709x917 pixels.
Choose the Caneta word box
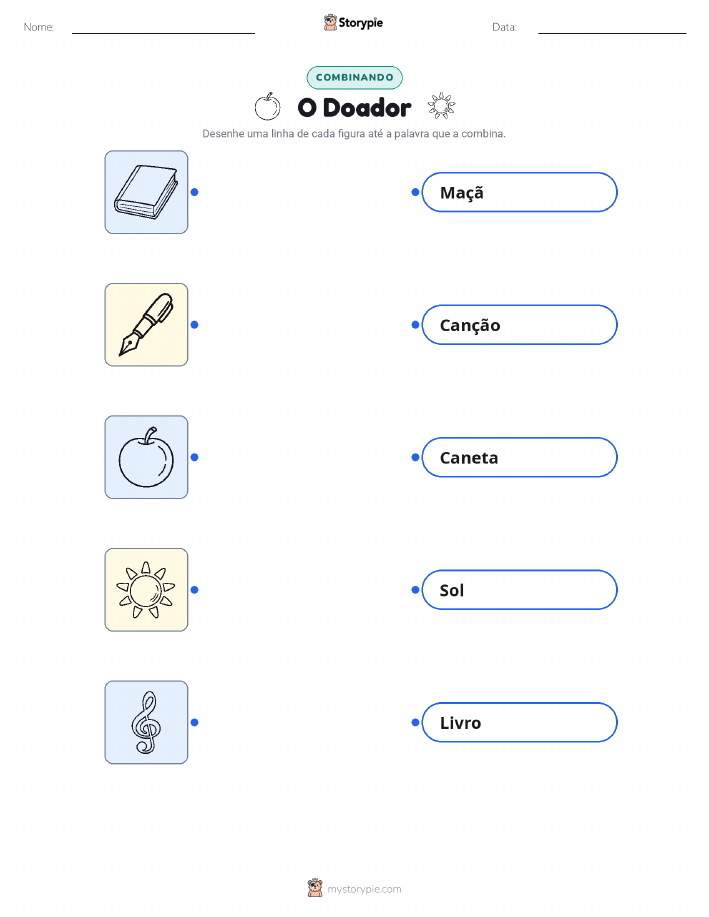point(519,457)
